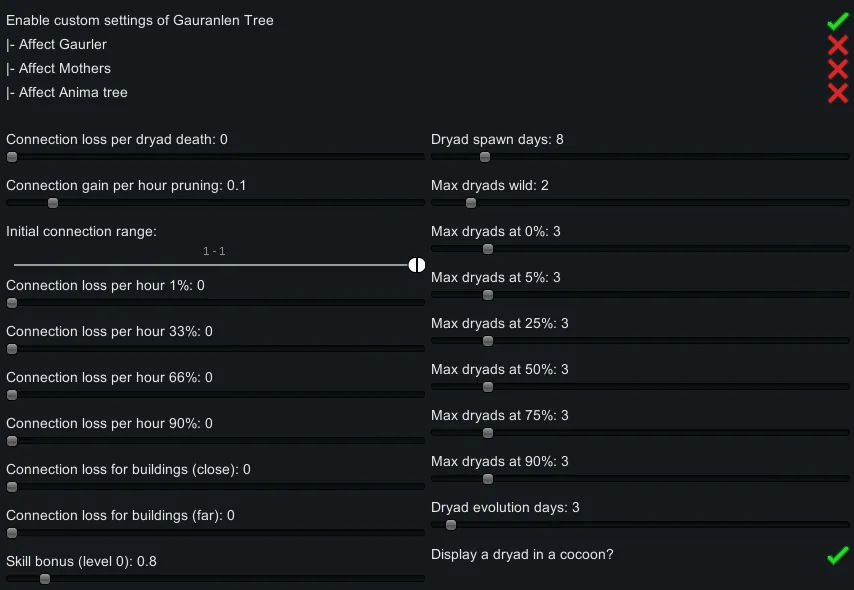The height and width of the screenshot is (590, 854).
Task: Click the Max dryads at 0% slider handle
Action: (488, 249)
